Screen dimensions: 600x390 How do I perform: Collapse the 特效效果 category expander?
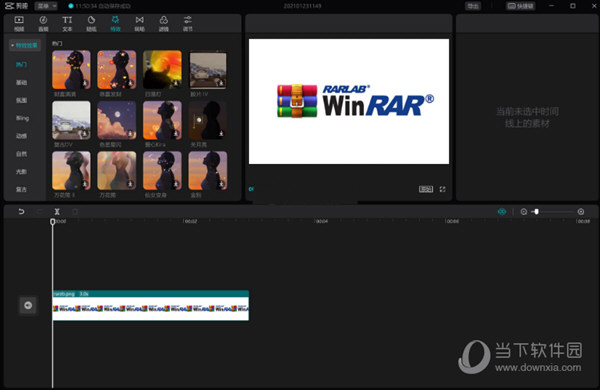pos(25,45)
